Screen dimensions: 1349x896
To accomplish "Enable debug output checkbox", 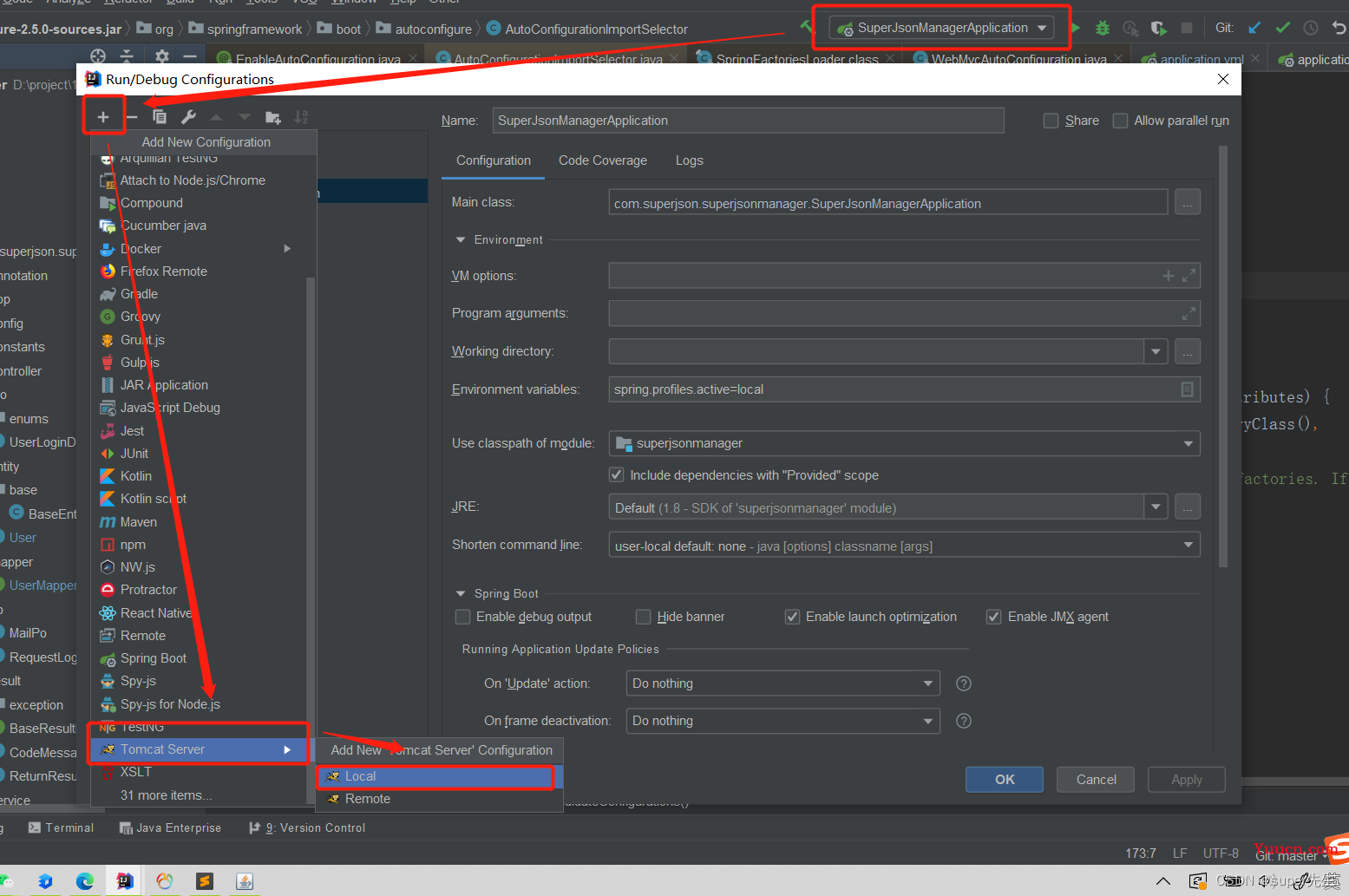I will pos(462,617).
